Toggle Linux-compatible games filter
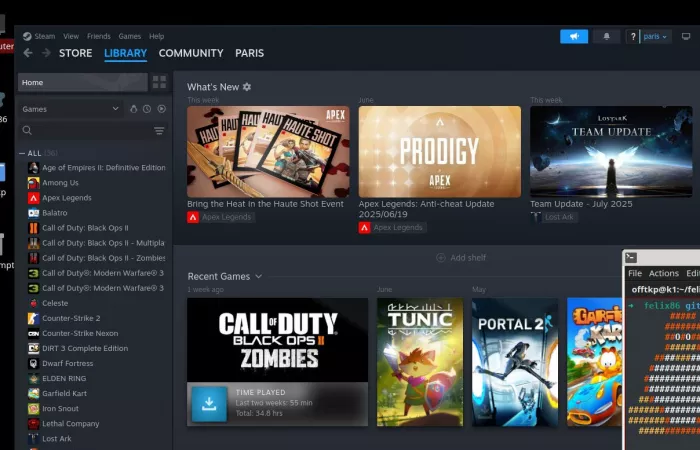 point(134,109)
